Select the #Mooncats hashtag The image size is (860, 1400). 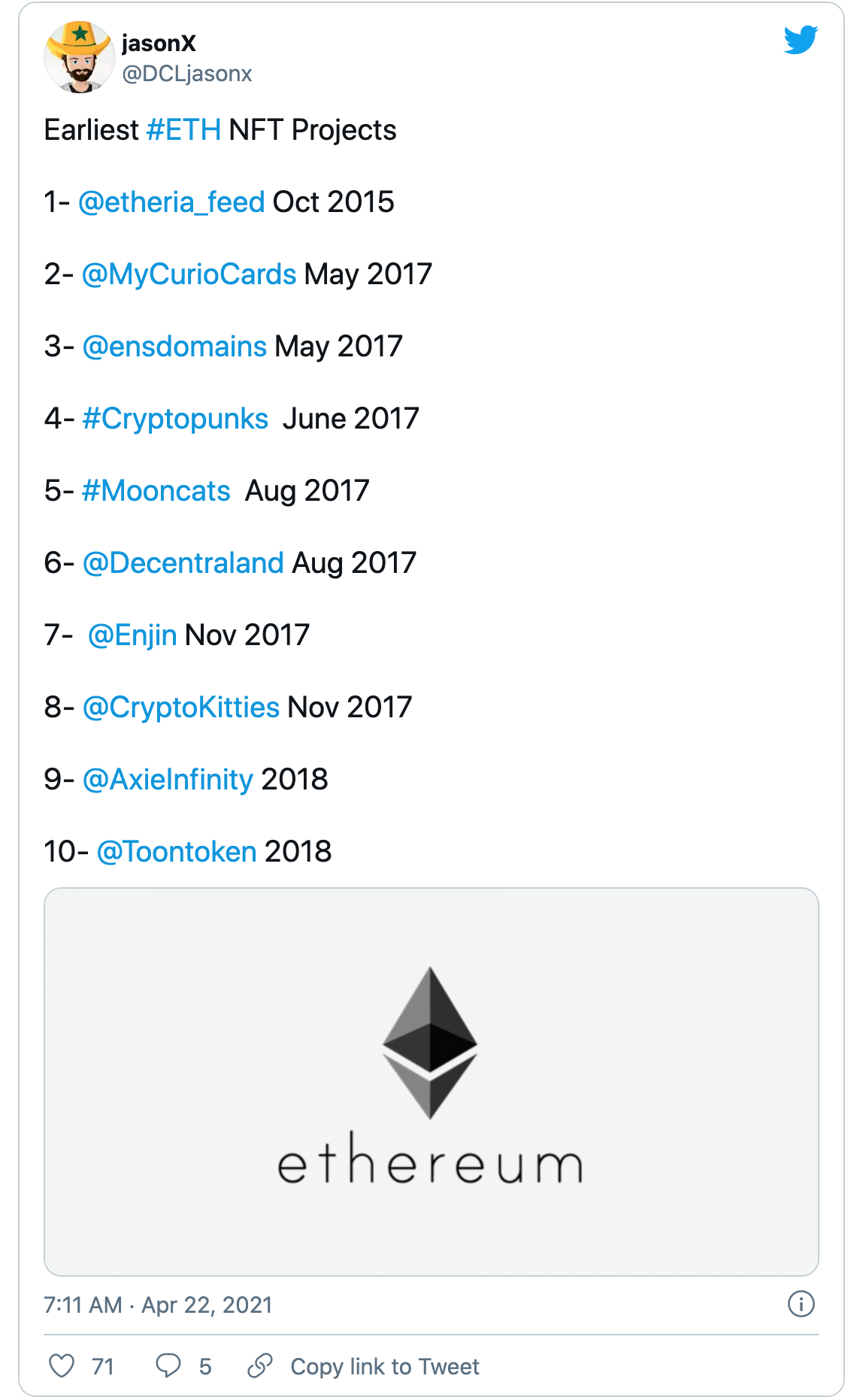click(x=156, y=491)
